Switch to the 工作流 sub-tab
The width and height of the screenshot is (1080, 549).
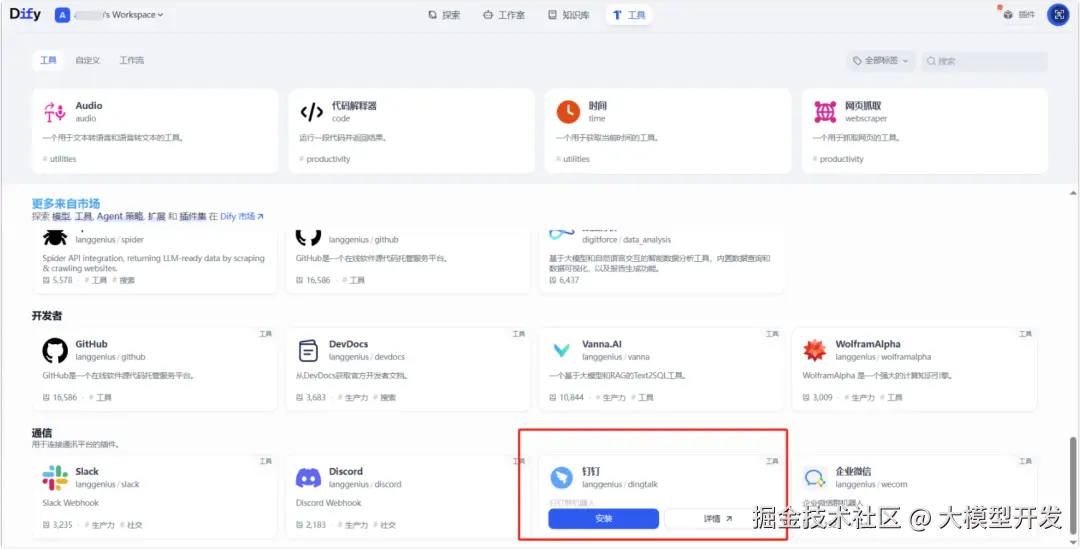[x=132, y=61]
